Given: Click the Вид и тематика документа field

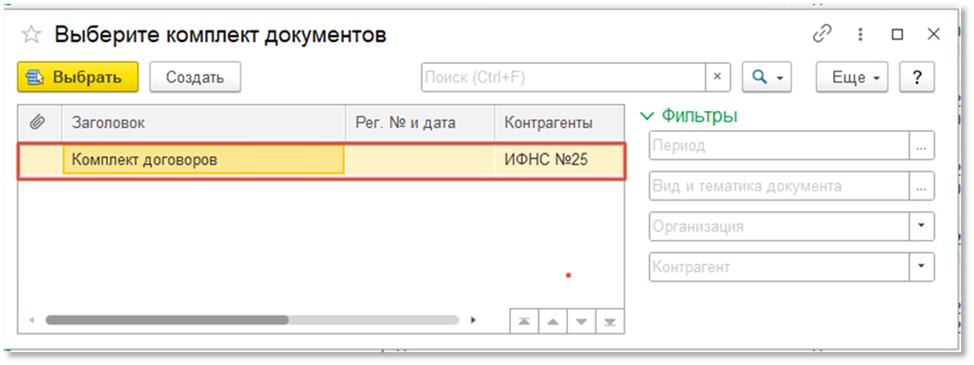Looking at the screenshot, I should coord(779,186).
